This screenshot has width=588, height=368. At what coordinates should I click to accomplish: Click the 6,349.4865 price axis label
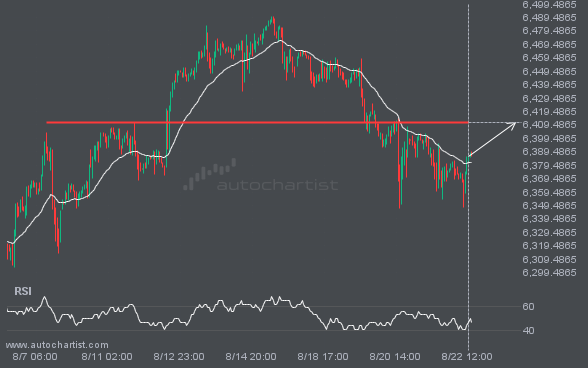(549, 206)
